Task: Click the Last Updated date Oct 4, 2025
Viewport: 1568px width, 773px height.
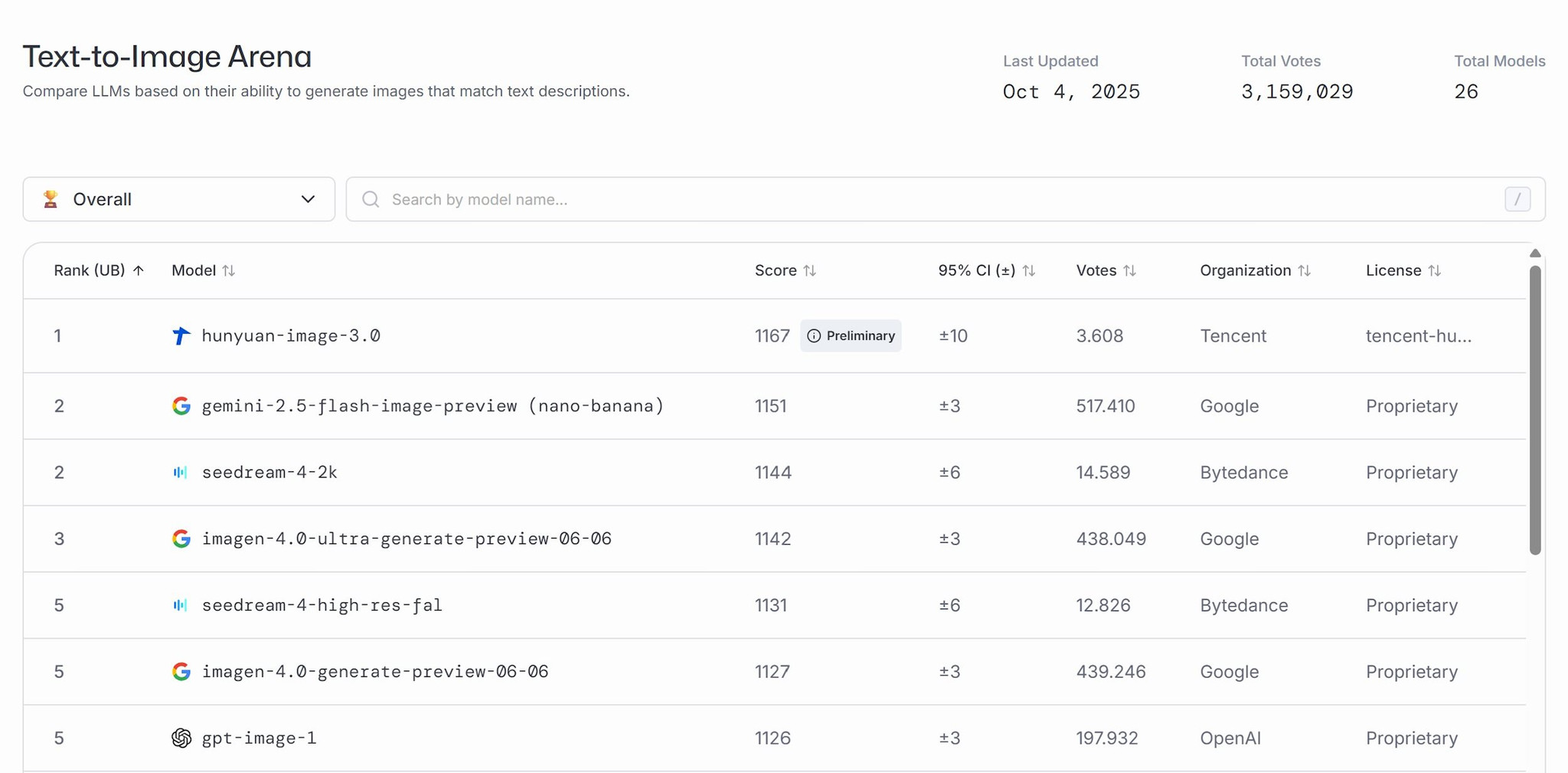Action: click(x=1071, y=92)
